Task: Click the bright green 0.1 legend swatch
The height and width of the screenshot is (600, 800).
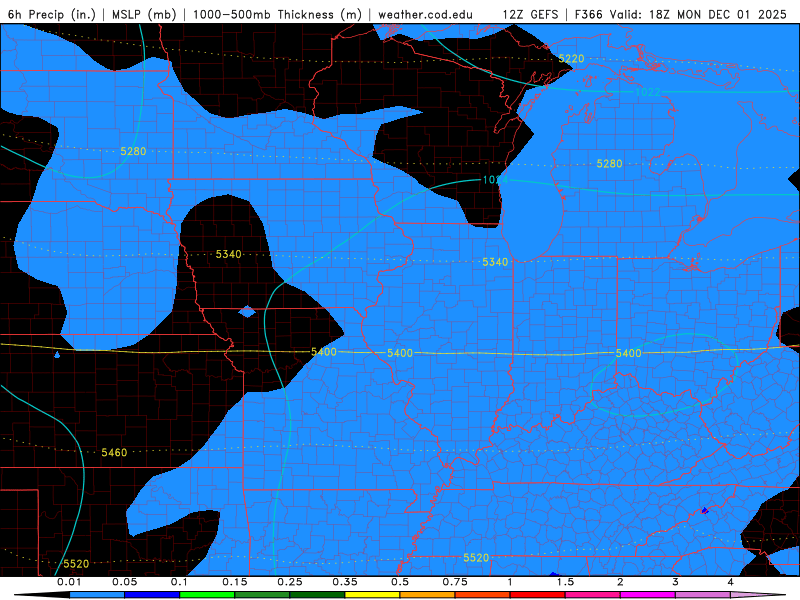Action: click(207, 595)
